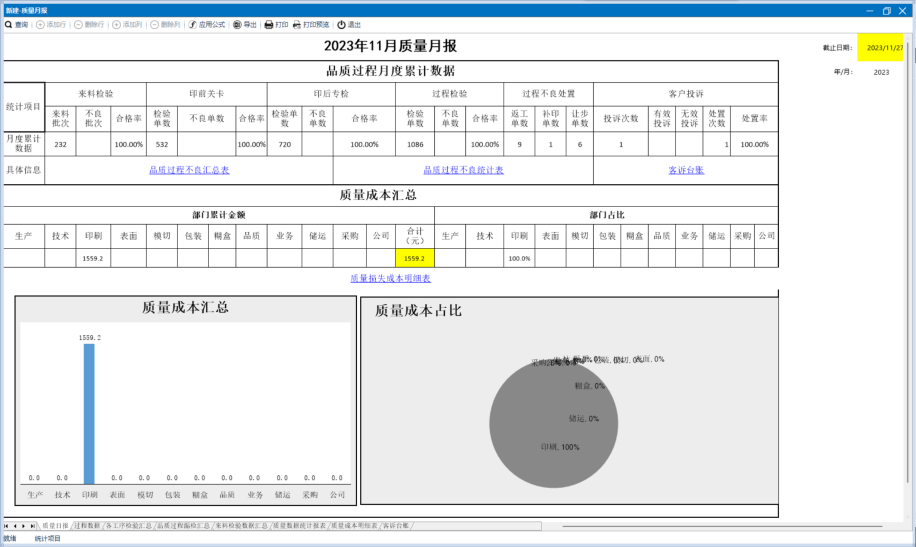Open the 品质过程不良统计表 link
This screenshot has height=547, width=916.
click(x=463, y=170)
